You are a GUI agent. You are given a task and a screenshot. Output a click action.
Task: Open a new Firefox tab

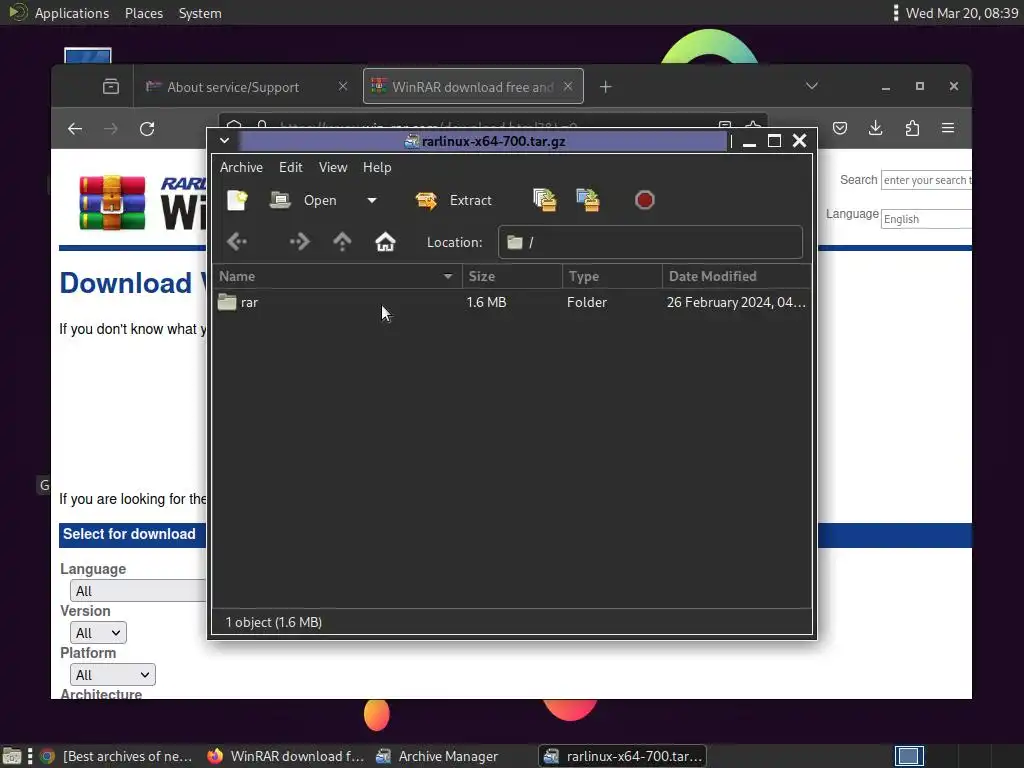click(605, 87)
